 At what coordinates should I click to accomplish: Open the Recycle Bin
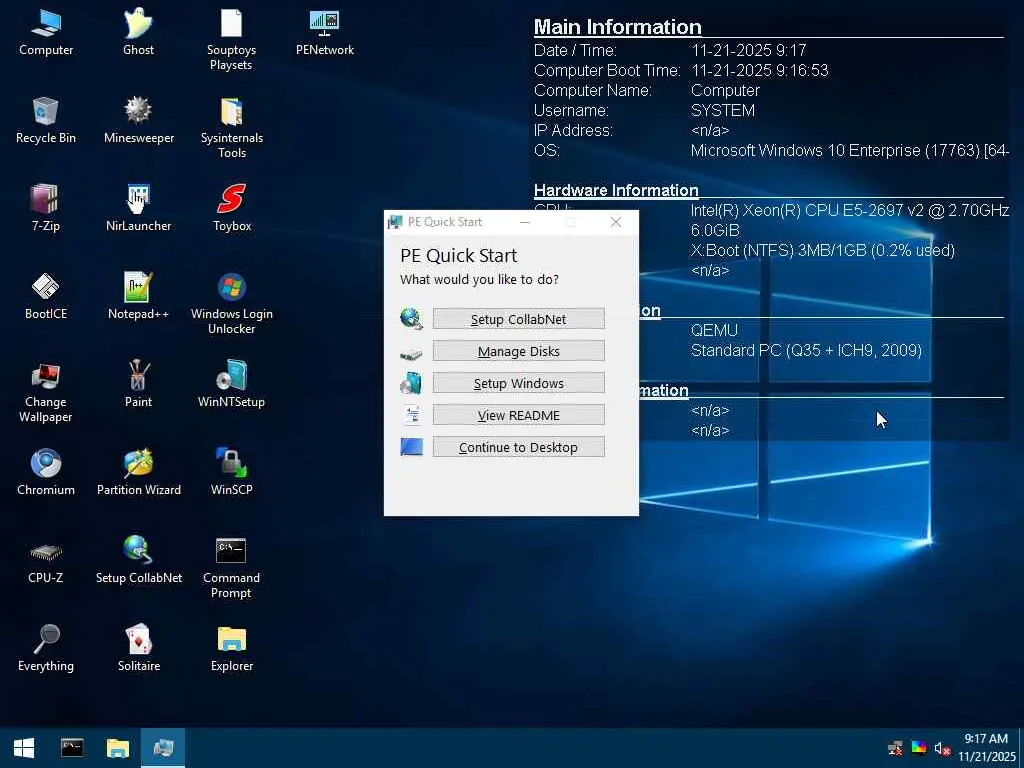pyautogui.click(x=46, y=121)
